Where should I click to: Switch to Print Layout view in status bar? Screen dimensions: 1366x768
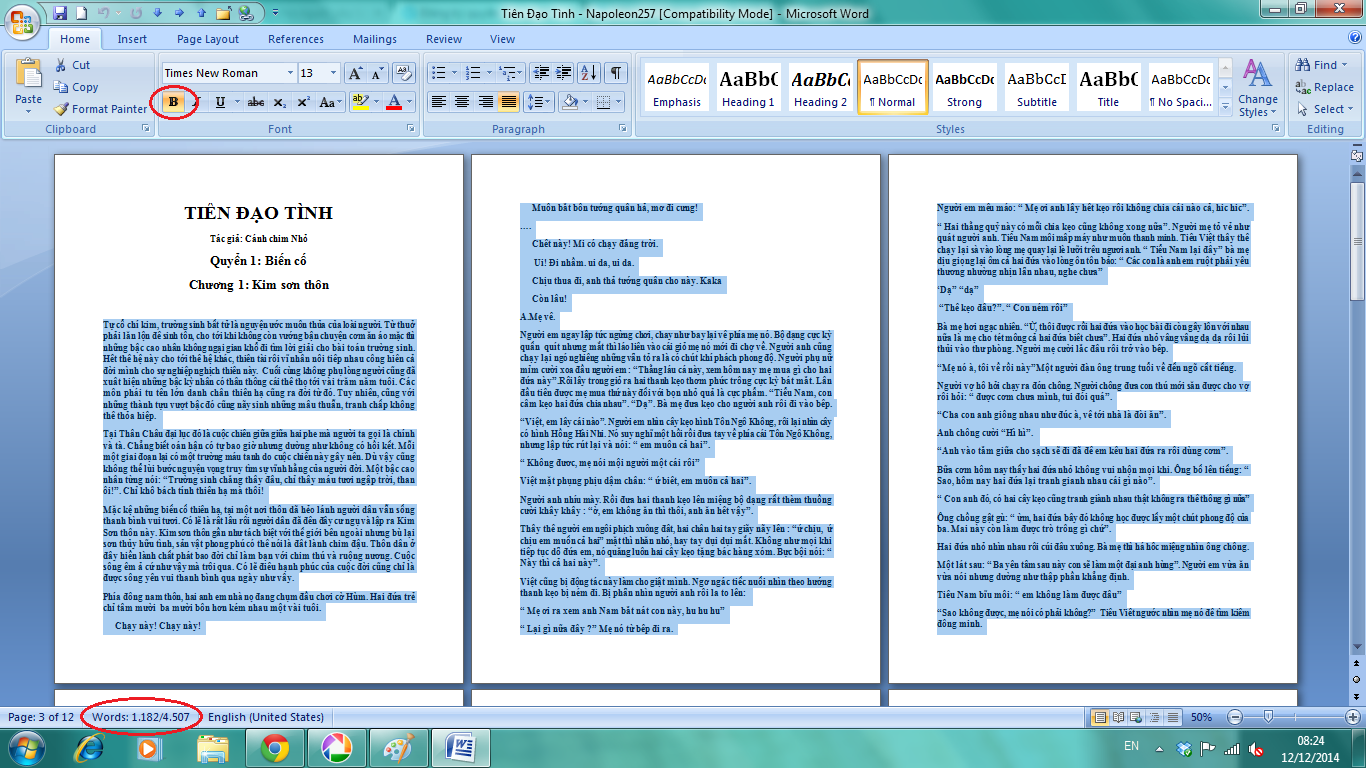pyautogui.click(x=1101, y=717)
